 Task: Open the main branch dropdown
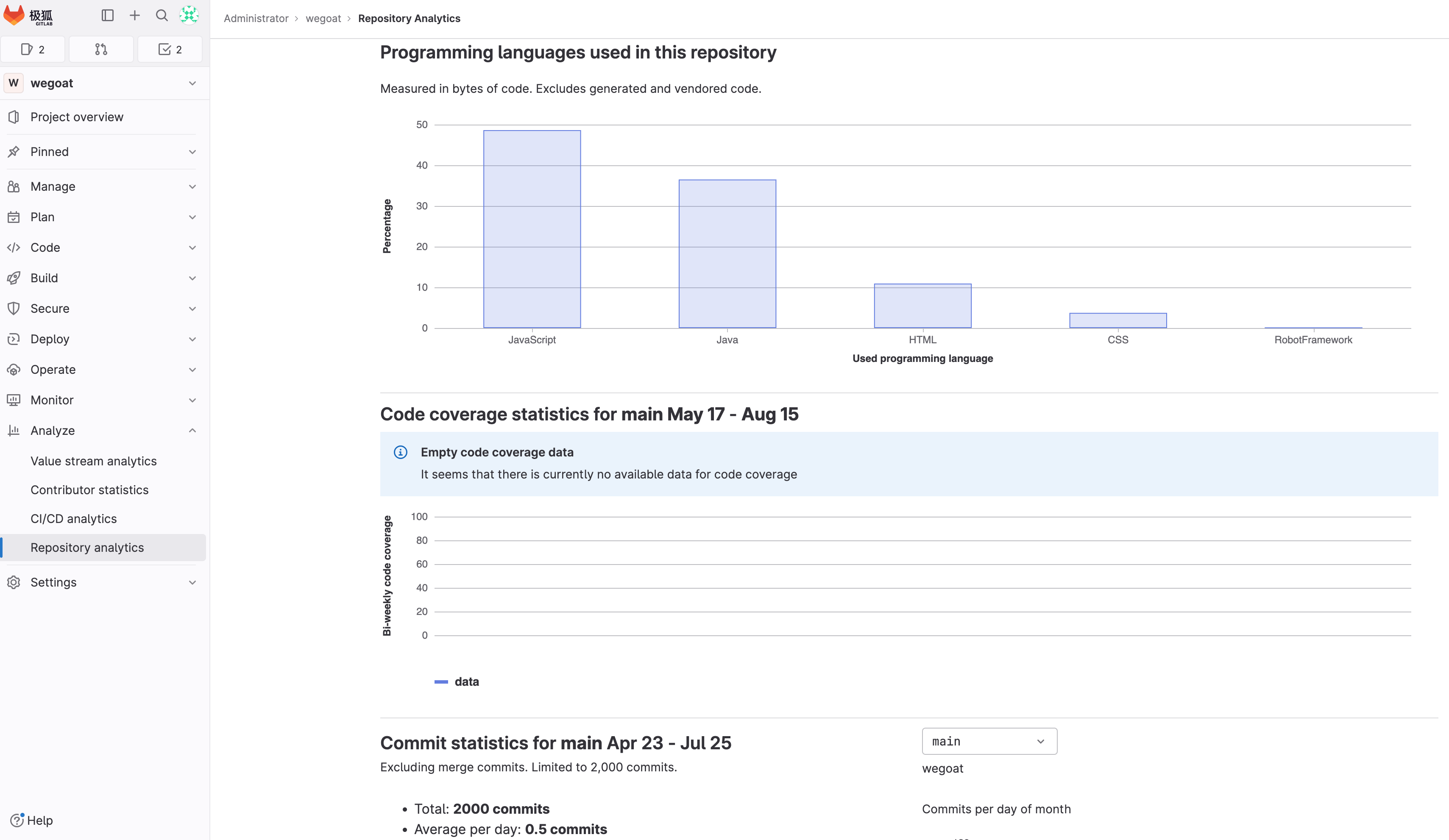tap(989, 741)
